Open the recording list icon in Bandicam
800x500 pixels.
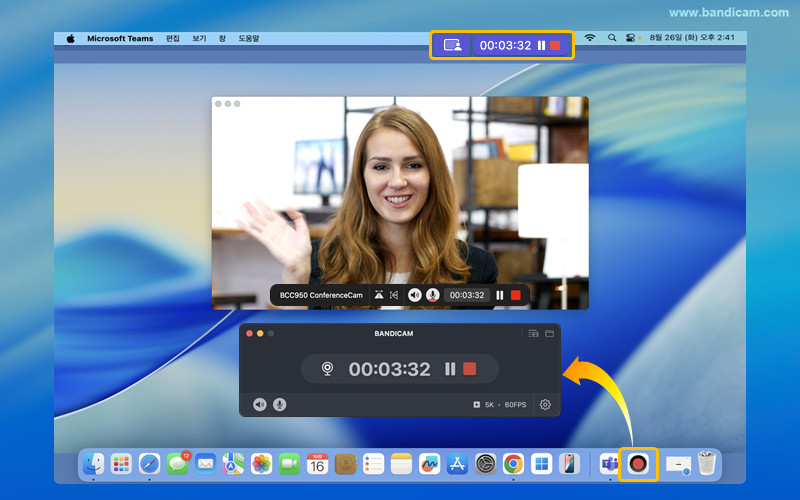point(533,333)
